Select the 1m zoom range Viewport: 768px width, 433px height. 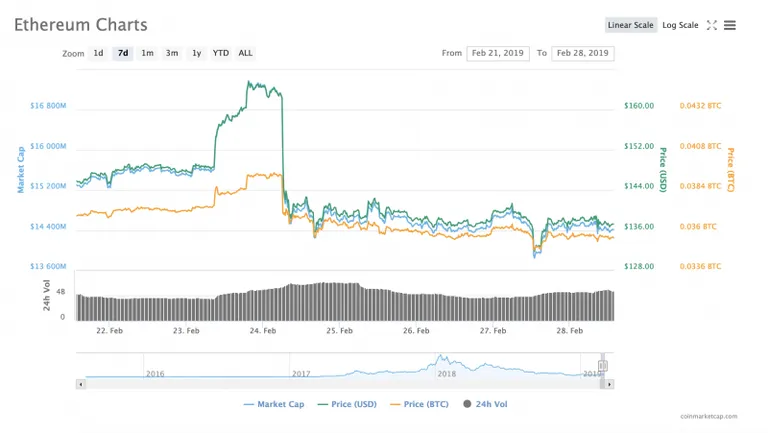click(x=147, y=53)
